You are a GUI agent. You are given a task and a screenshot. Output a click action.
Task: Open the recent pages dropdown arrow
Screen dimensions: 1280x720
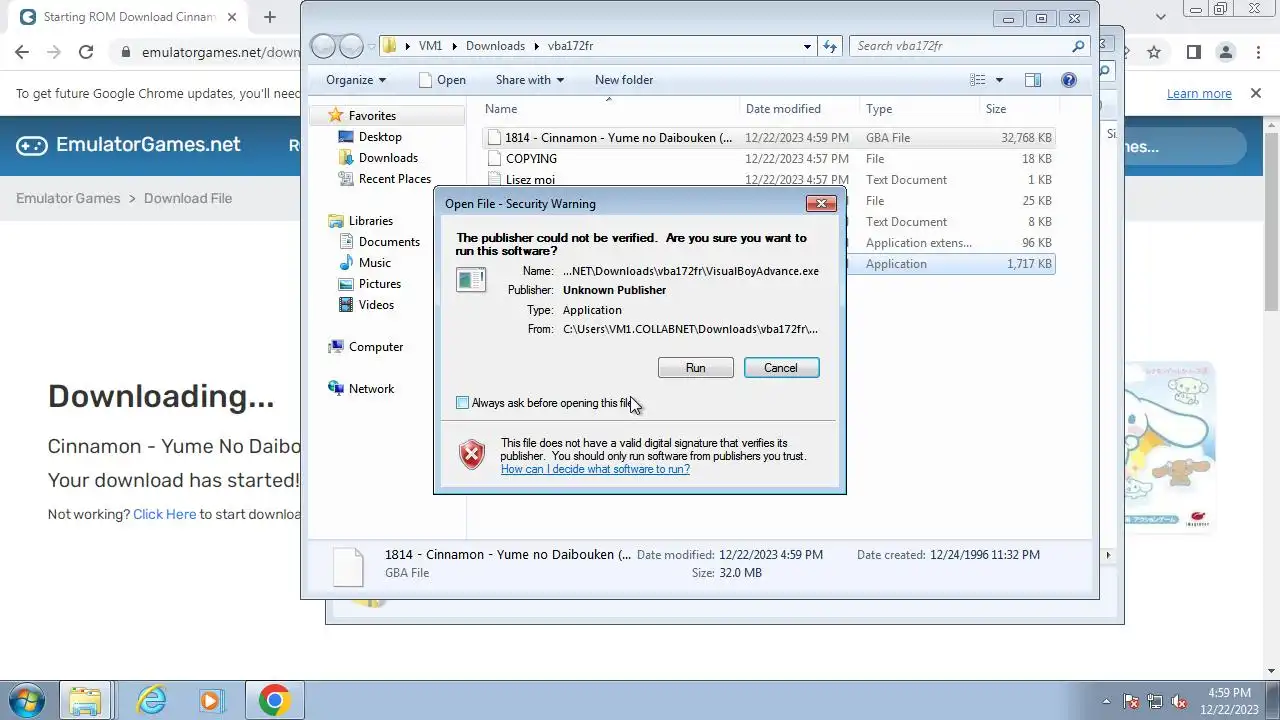pyautogui.click(x=371, y=46)
